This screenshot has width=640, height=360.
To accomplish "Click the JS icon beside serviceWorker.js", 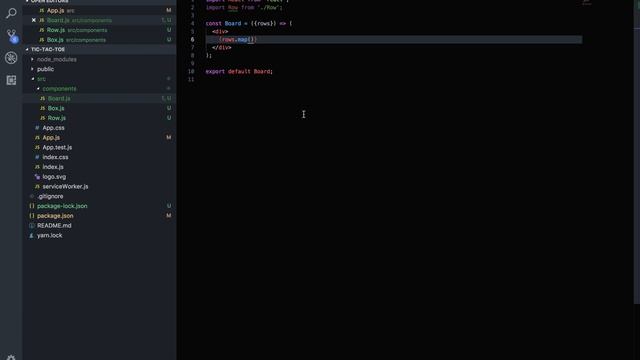I will point(37,187).
